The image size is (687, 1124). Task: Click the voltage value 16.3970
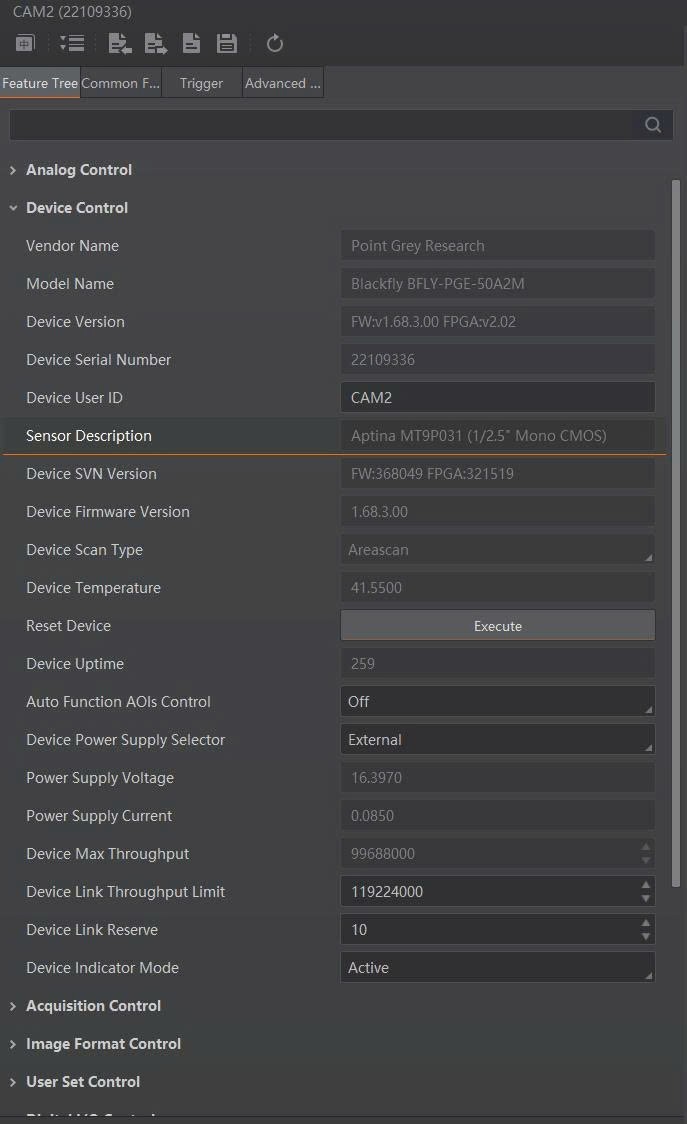[498, 778]
